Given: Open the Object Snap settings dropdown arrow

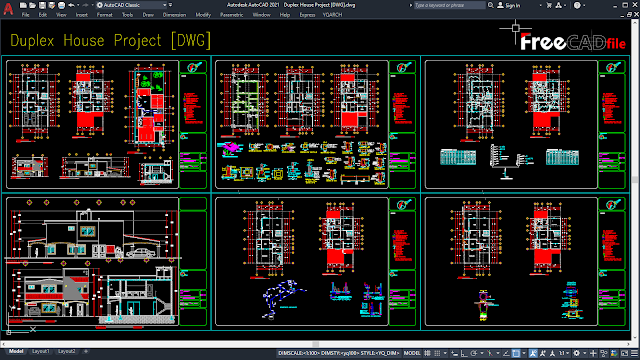Looking at the screenshot, I should [524, 353].
